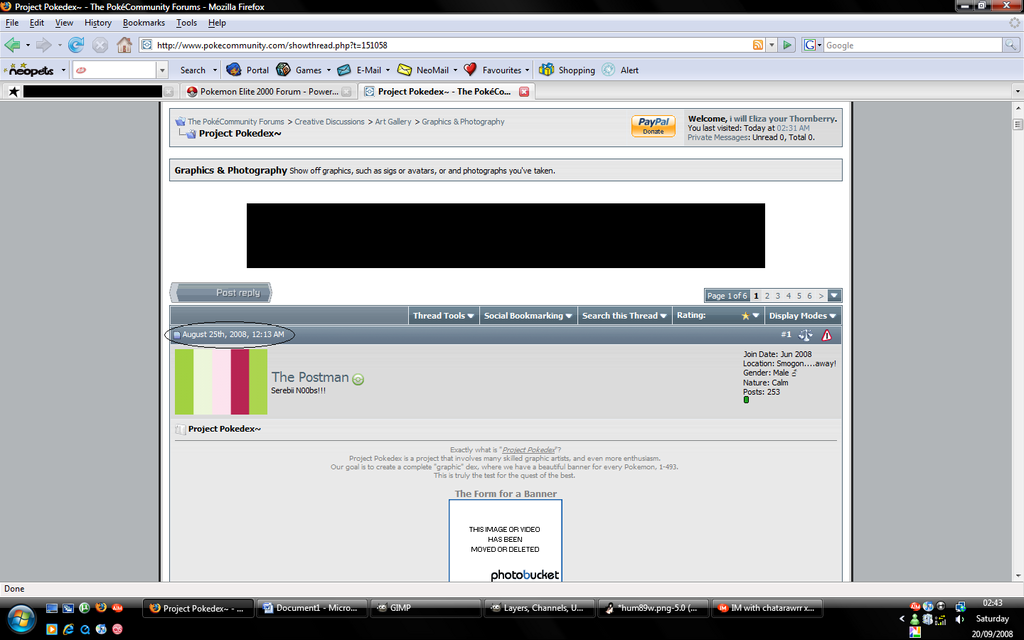Click the Stop loading icon

click(x=100, y=45)
